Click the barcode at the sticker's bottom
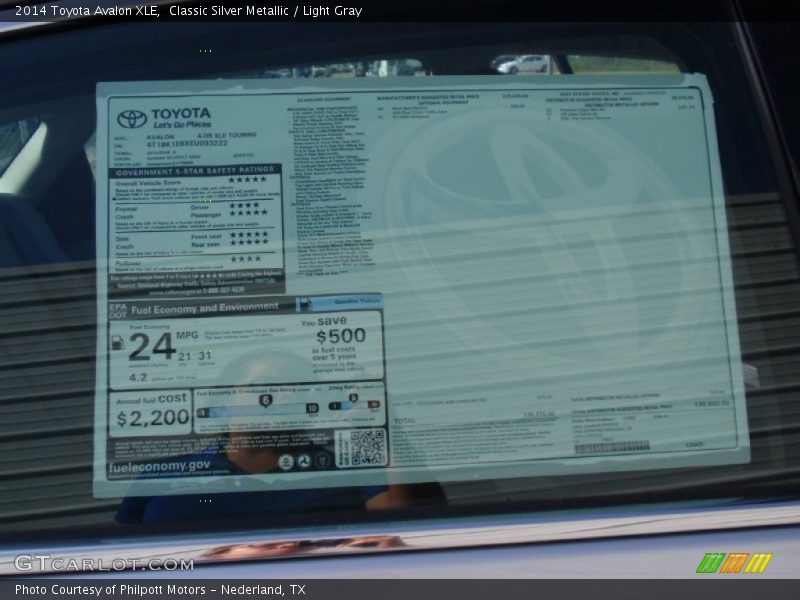This screenshot has height=600, width=800. 611,447
